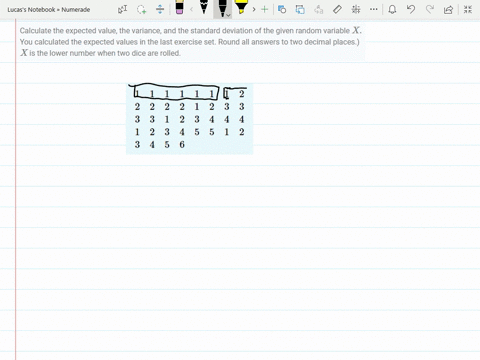
Task: Click the number 6 in table
Action: [182, 145]
